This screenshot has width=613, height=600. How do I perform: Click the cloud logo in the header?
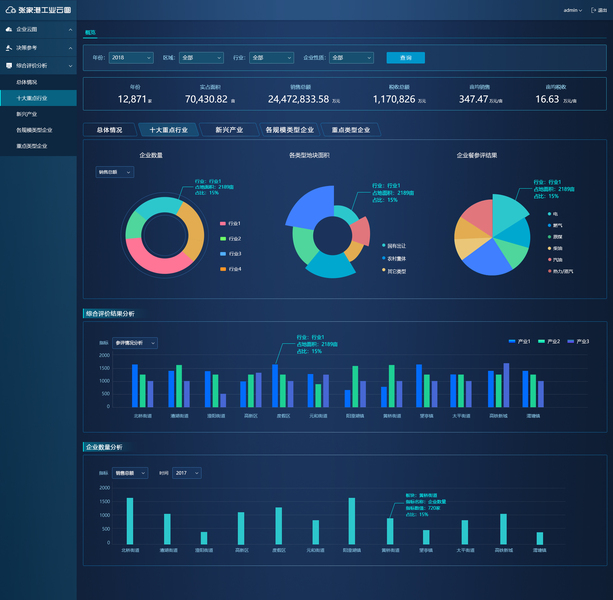pos(11,9)
